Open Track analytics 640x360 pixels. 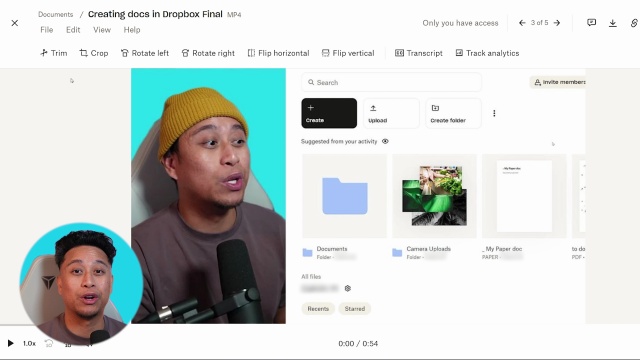pyautogui.click(x=487, y=53)
